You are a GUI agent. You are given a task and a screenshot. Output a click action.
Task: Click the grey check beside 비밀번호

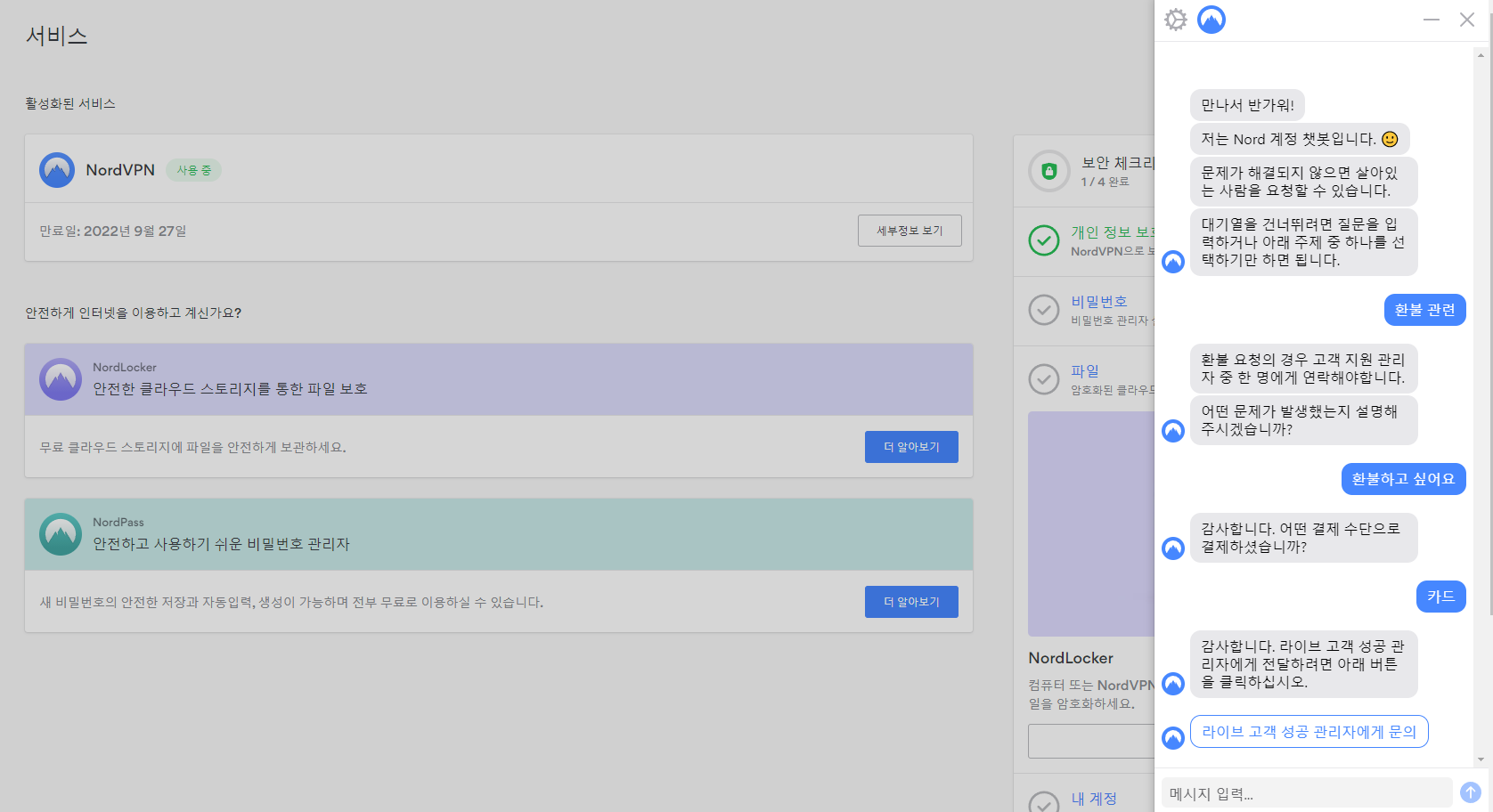point(1044,310)
